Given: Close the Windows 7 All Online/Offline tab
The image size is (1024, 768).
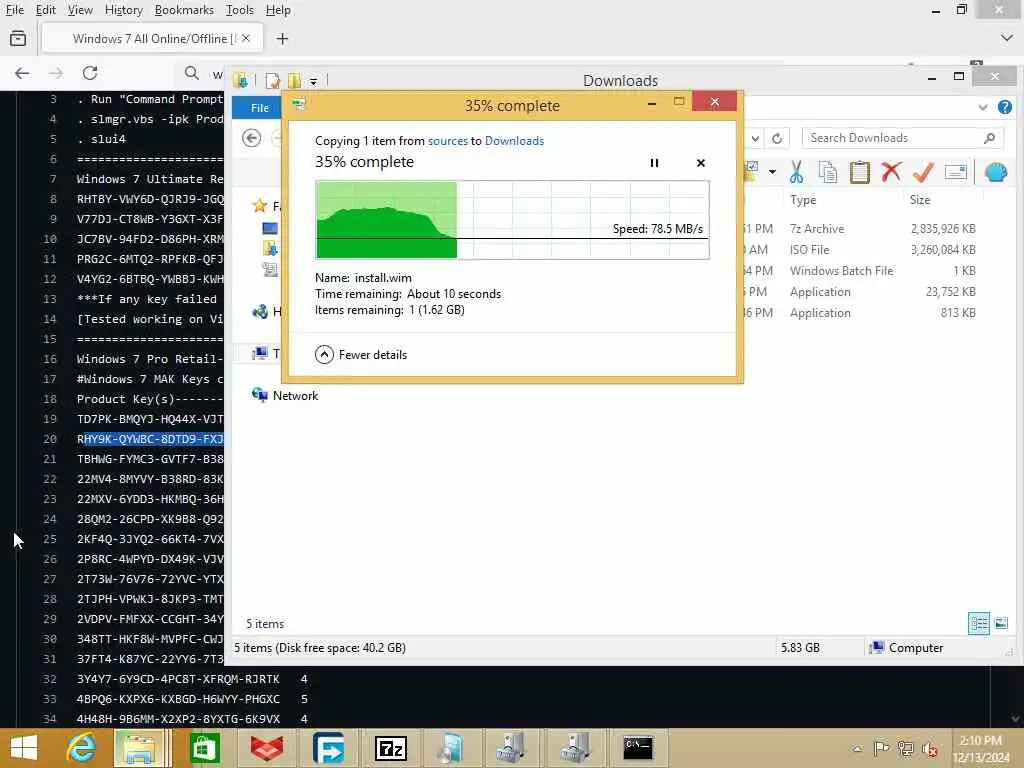Looking at the screenshot, I should [x=246, y=39].
